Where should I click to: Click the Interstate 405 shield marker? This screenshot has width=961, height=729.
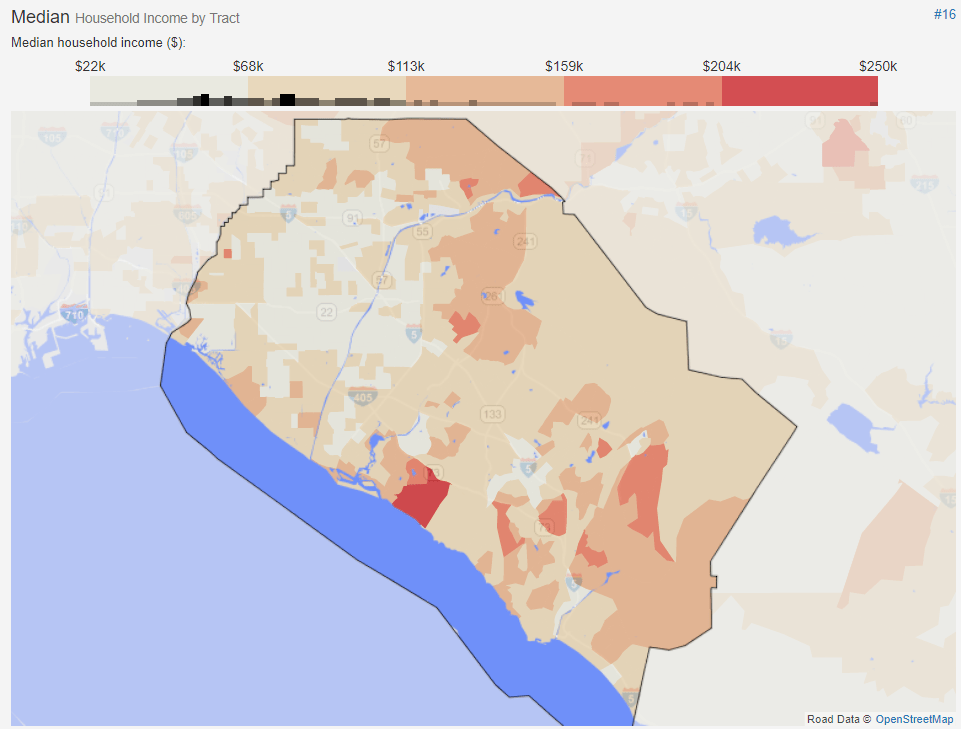(363, 397)
